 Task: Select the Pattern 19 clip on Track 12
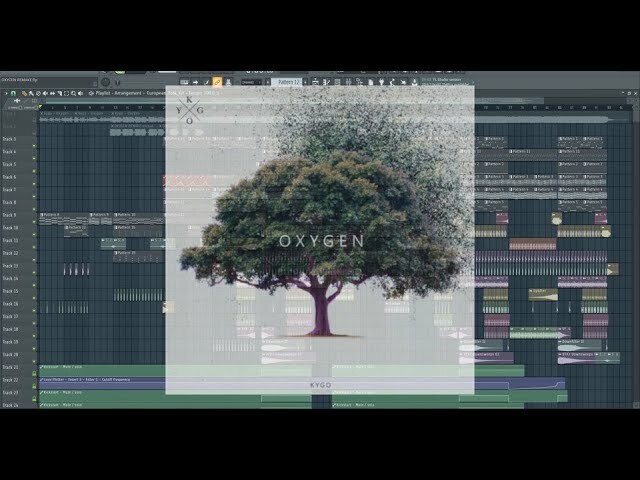point(138,256)
